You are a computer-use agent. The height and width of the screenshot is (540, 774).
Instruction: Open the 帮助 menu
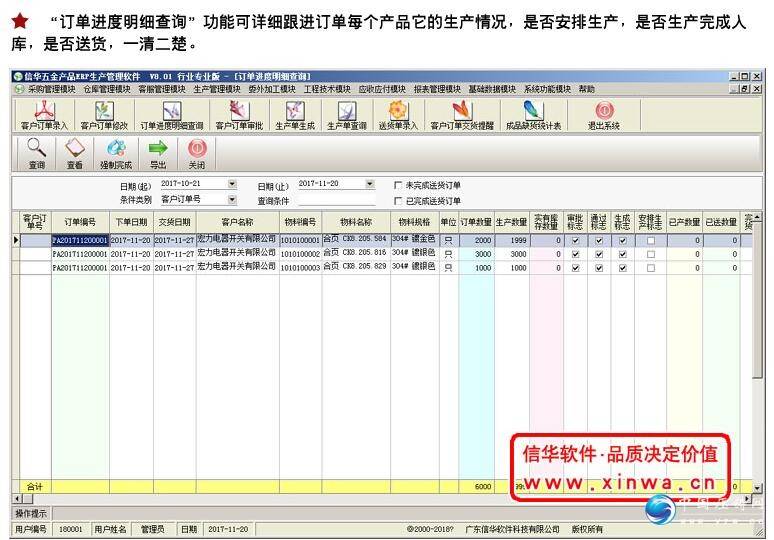tap(586, 89)
